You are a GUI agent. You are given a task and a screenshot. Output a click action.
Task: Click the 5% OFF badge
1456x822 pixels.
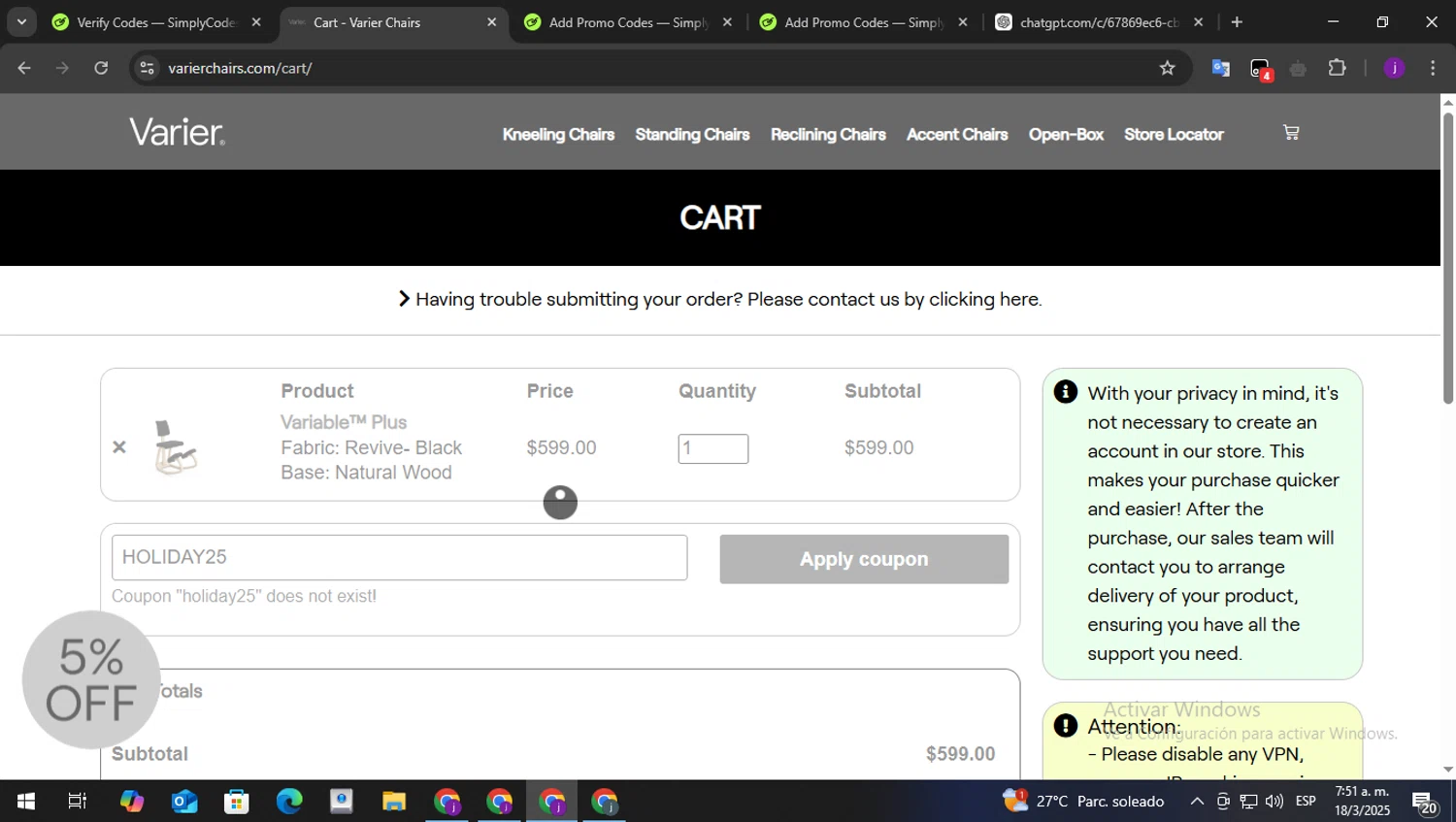pos(91,679)
